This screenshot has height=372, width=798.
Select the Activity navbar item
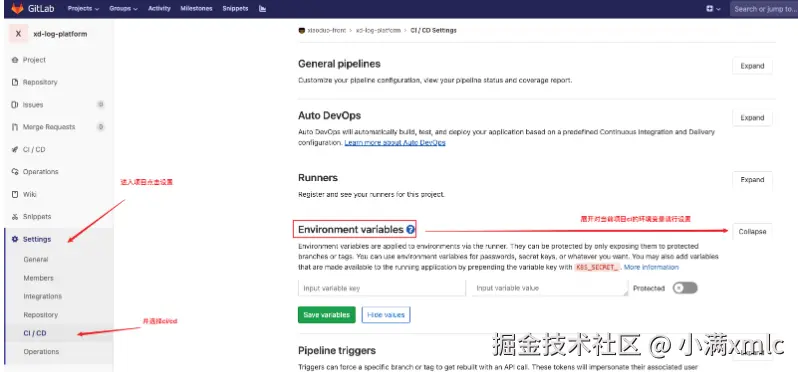point(159,9)
